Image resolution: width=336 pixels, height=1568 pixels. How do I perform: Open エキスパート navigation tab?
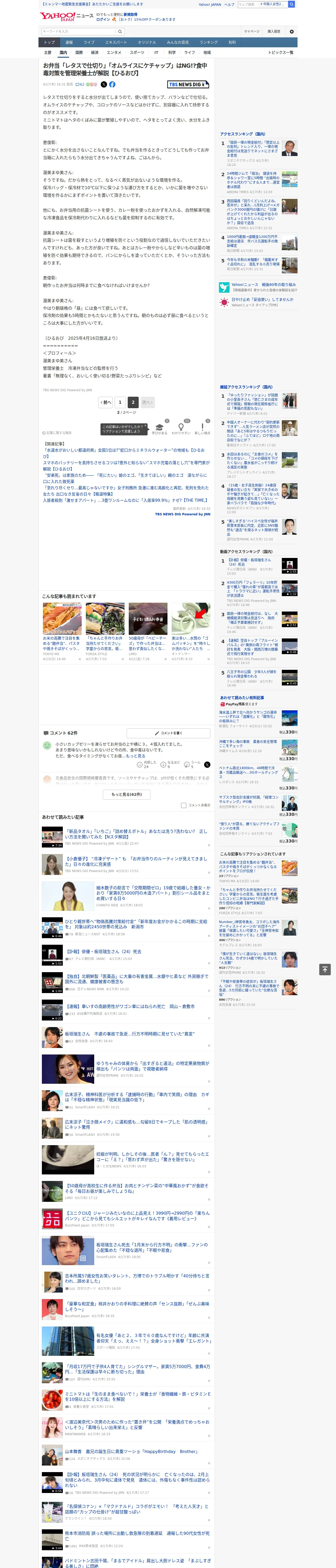116,43
